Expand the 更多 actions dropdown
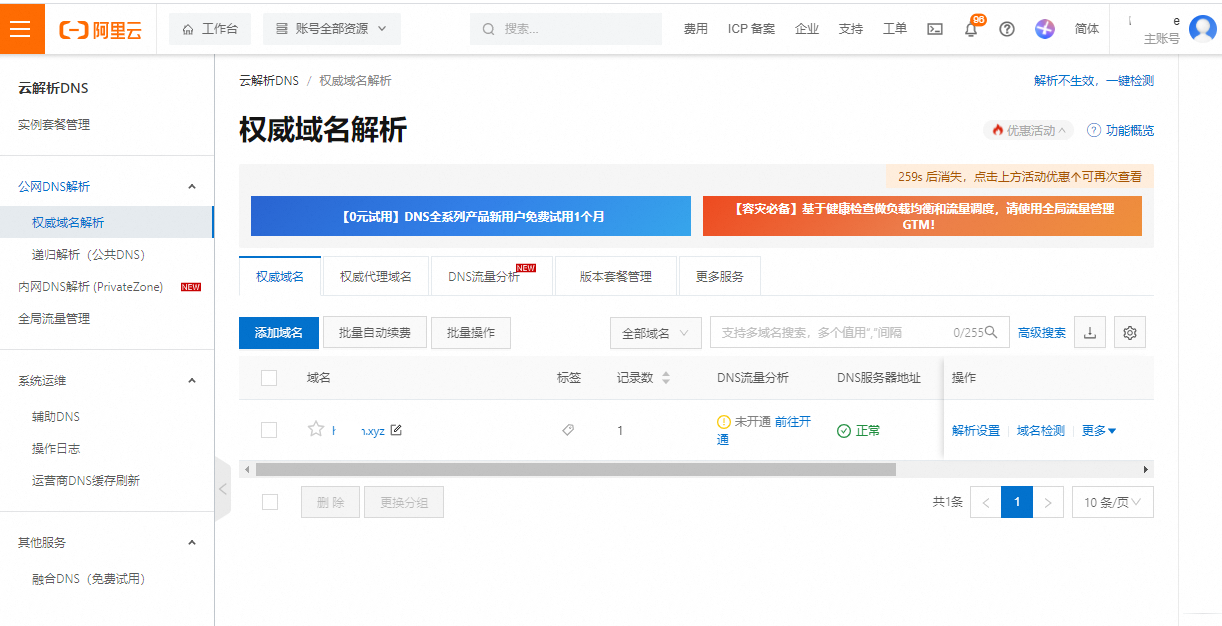Screen dimensions: 1222x626 (x=1099, y=430)
